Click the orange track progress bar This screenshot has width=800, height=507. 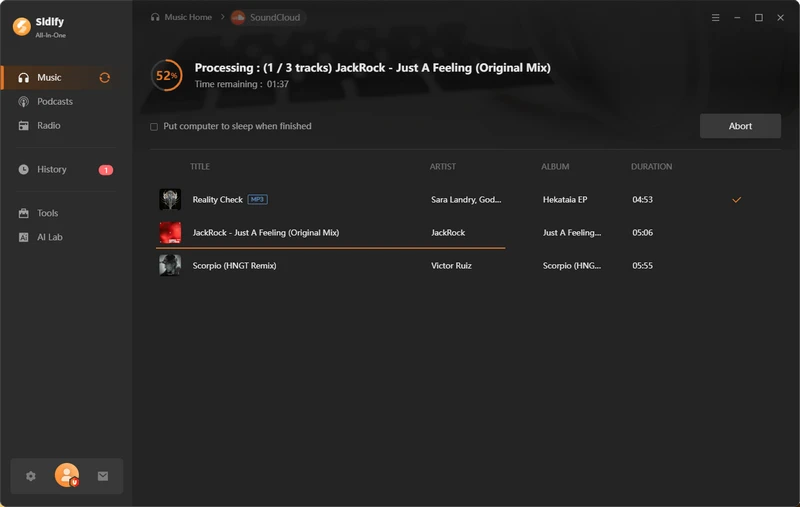click(331, 248)
